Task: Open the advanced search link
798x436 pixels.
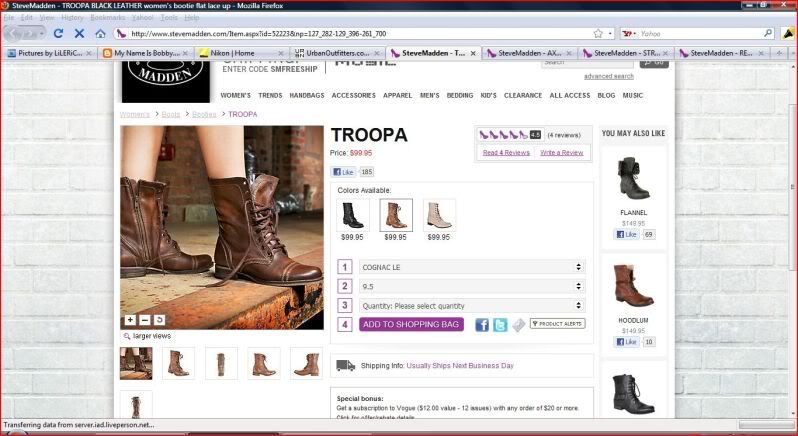Action: click(x=609, y=76)
